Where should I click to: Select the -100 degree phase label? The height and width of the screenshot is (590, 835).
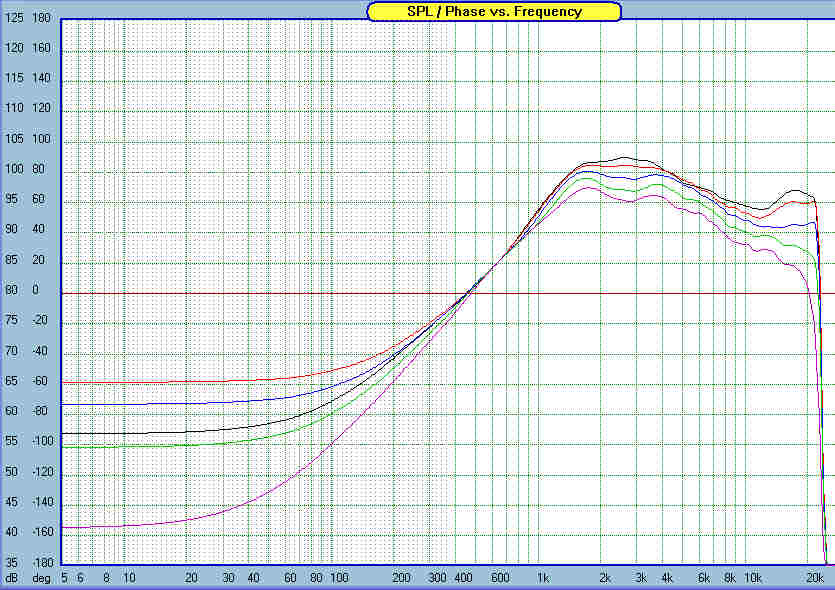tap(43, 441)
